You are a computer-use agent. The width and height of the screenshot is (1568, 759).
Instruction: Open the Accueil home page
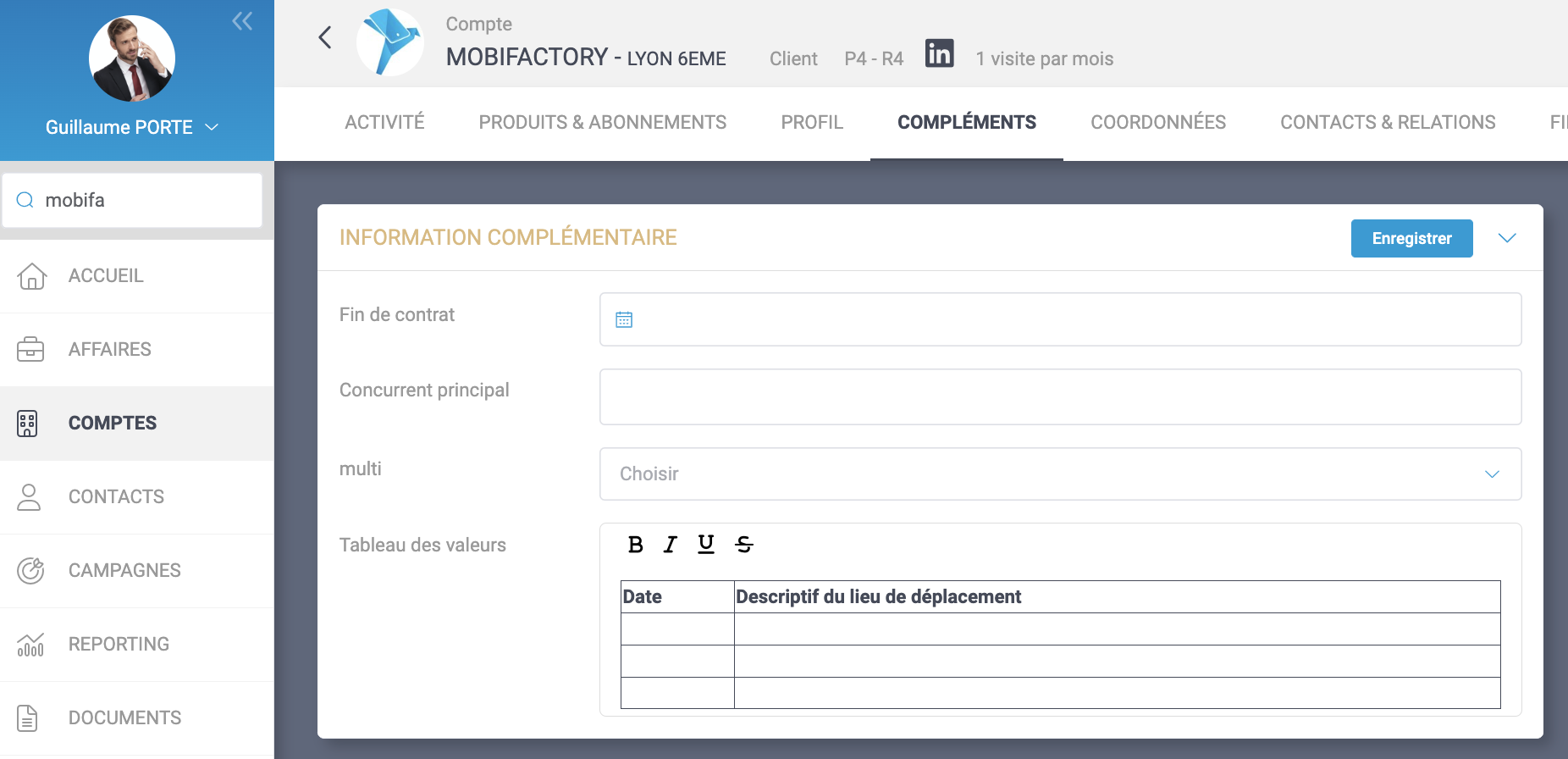pyautogui.click(x=106, y=276)
